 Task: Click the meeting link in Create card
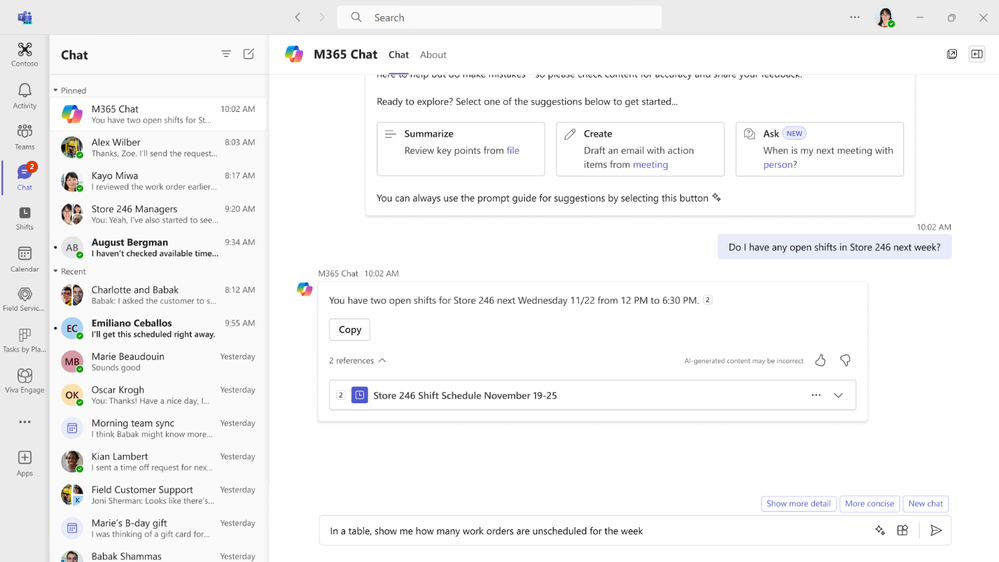pyautogui.click(x=650, y=164)
